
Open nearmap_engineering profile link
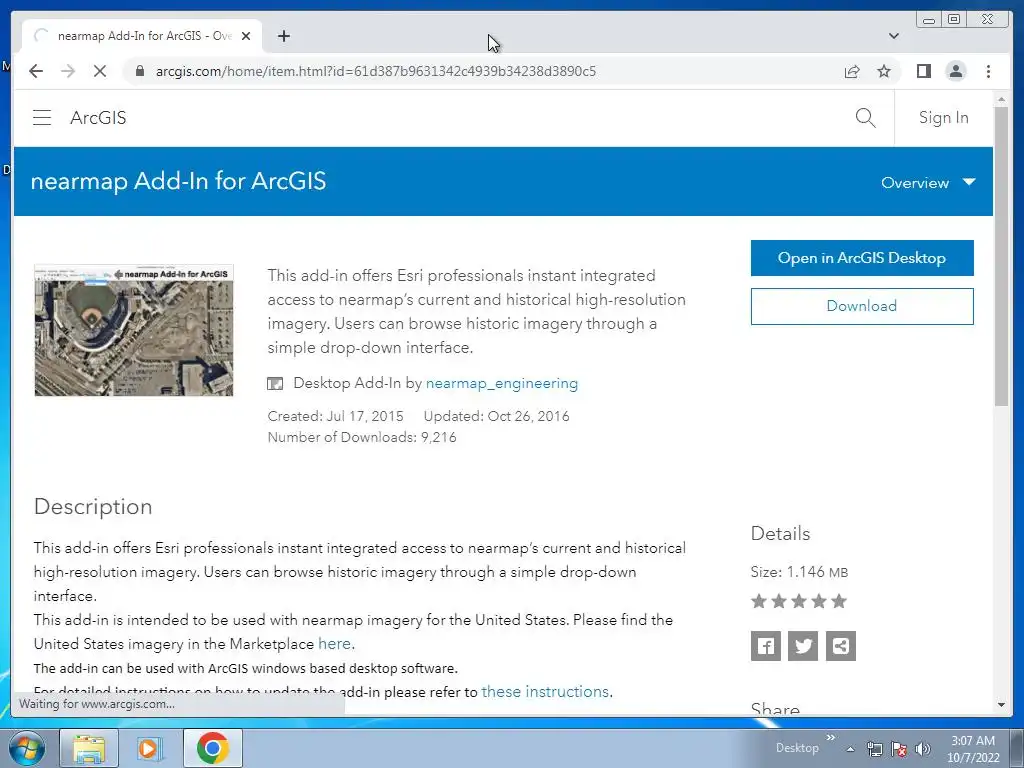502,383
